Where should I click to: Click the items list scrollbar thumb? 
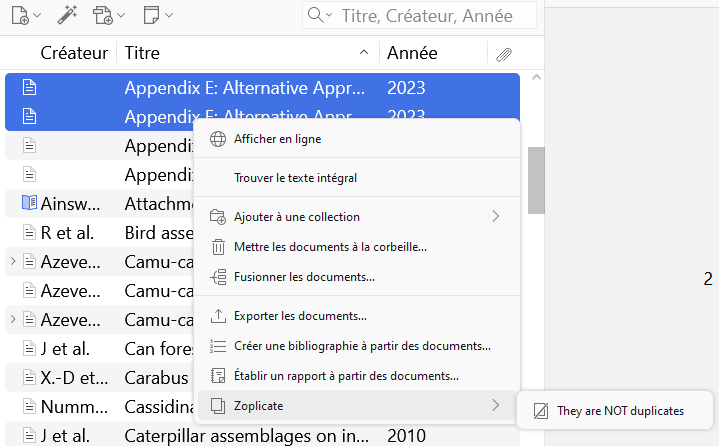pyautogui.click(x=536, y=181)
